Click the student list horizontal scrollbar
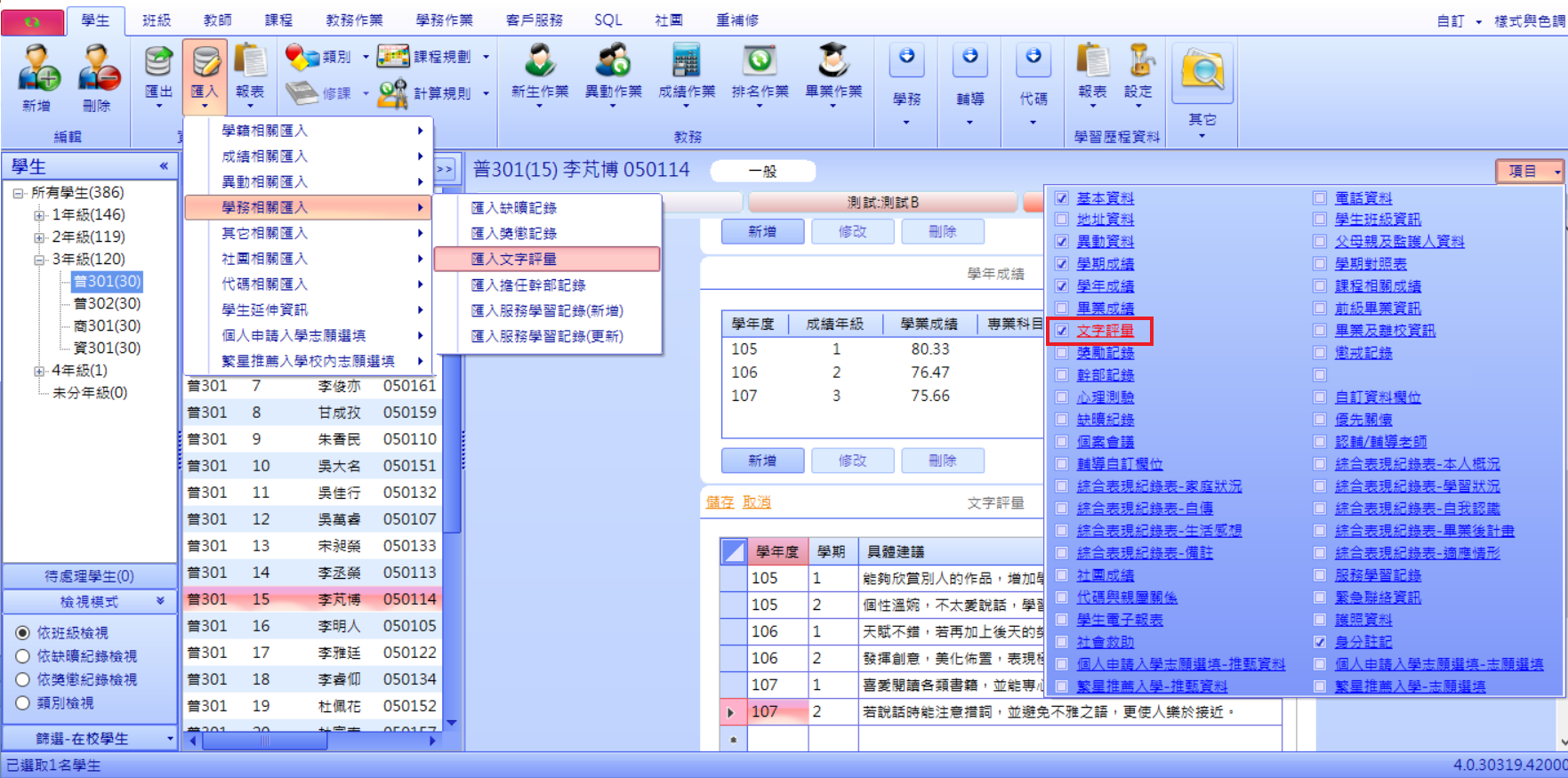 click(312, 740)
